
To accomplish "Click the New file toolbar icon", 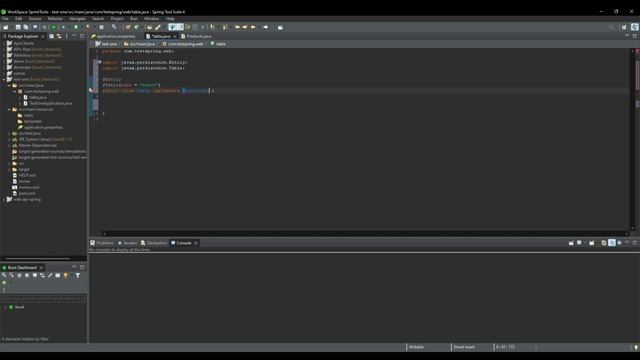I will click(x=6, y=27).
